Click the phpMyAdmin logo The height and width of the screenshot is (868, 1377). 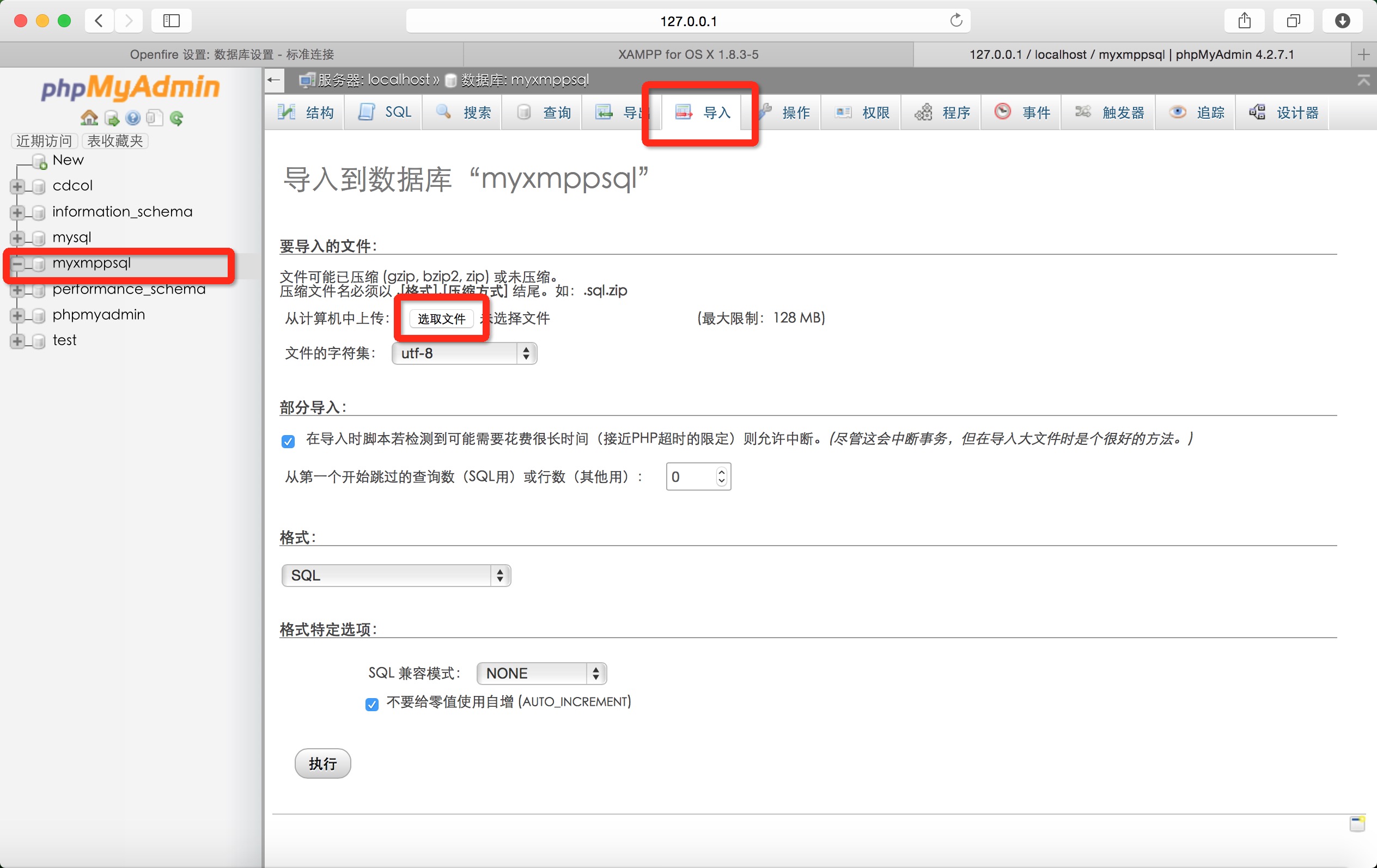coord(130,88)
